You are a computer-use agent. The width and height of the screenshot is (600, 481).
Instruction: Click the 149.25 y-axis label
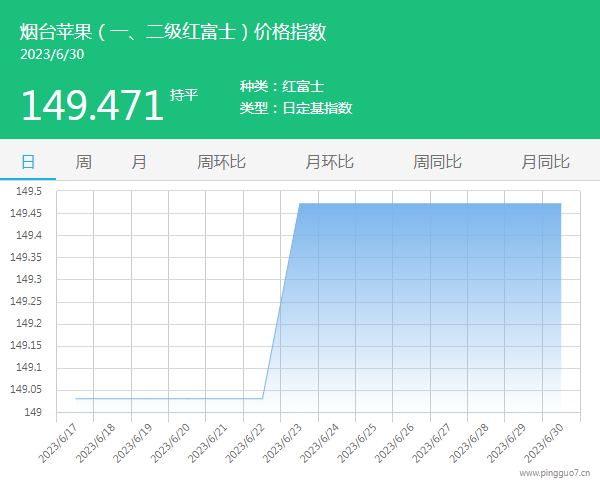[25, 301]
